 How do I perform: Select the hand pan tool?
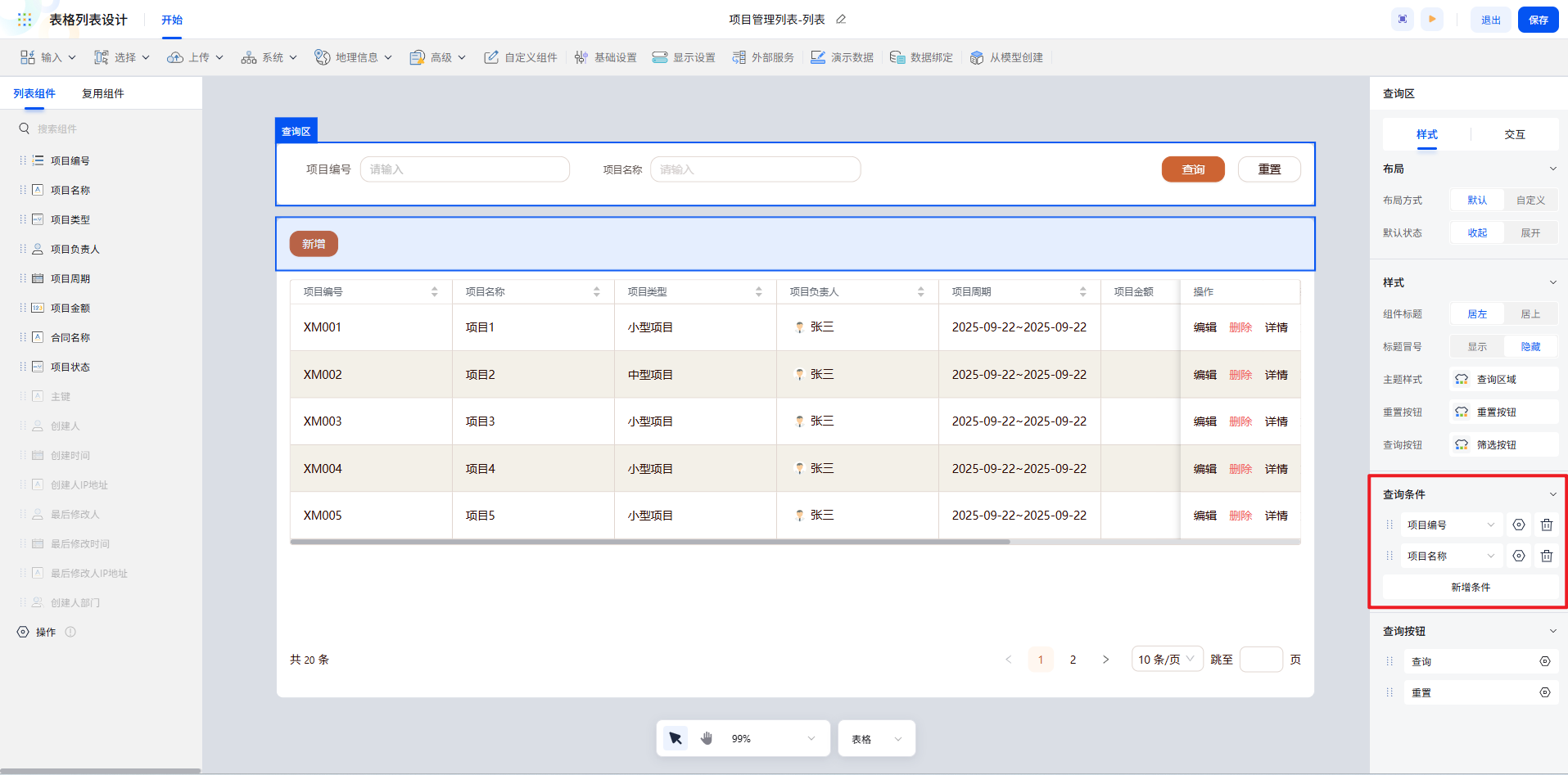pos(707,739)
